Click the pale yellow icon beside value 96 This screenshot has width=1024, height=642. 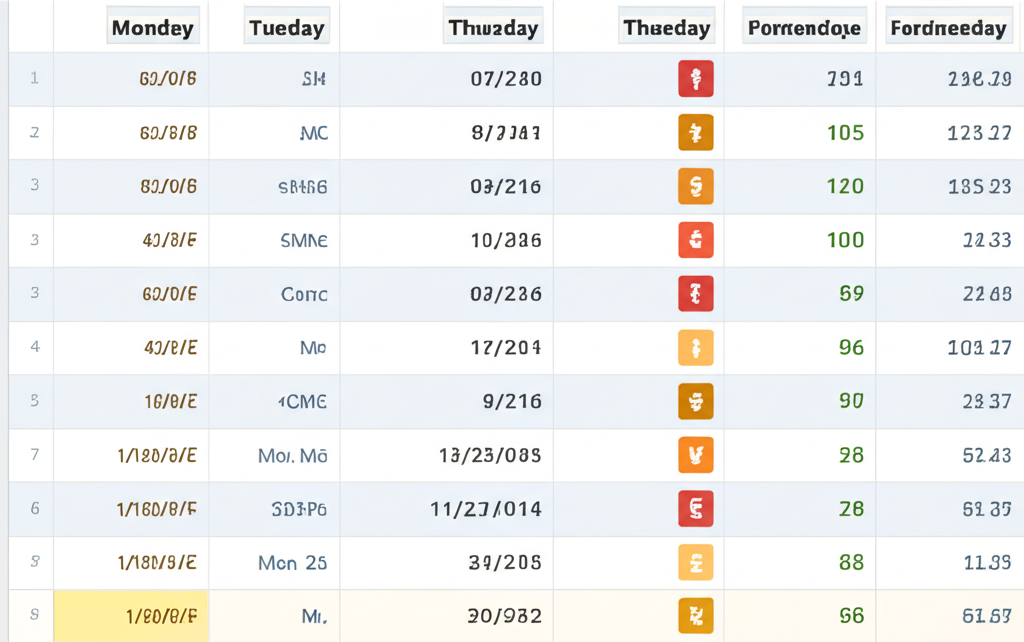tap(695, 348)
